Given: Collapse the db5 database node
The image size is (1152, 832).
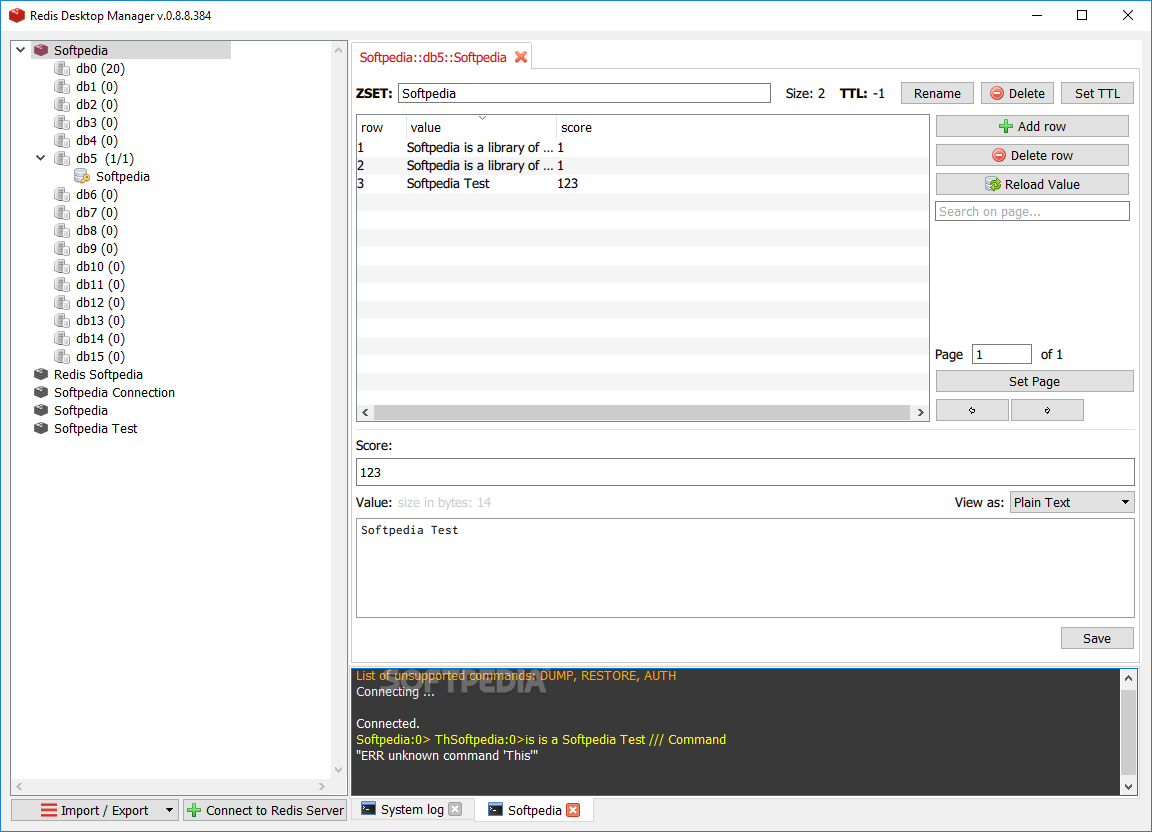Looking at the screenshot, I should [x=40, y=158].
